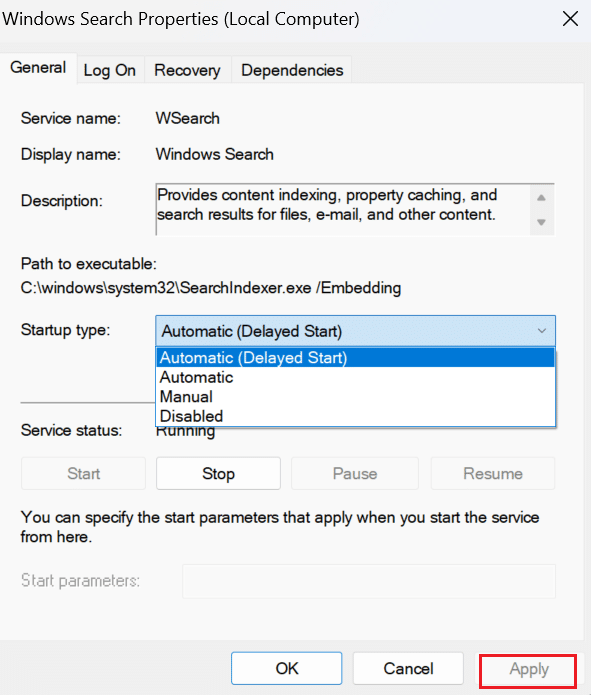Stop the Windows Search service
This screenshot has width=591, height=695.
click(x=218, y=473)
